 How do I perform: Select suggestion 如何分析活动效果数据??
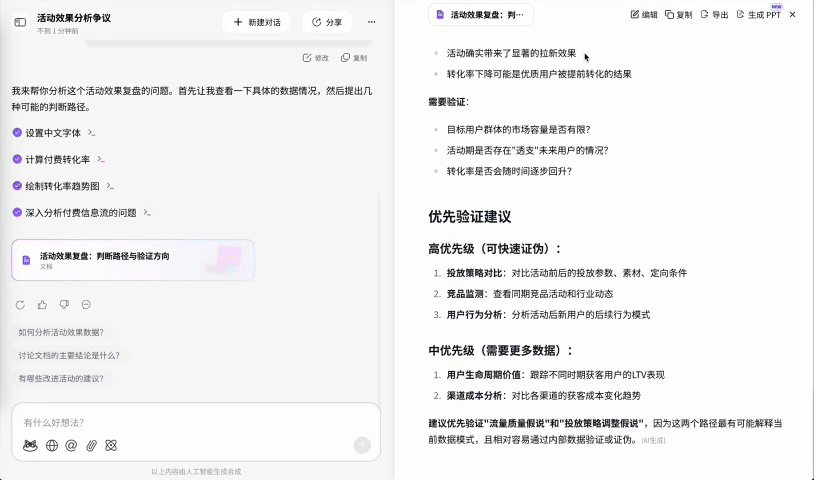click(61, 332)
